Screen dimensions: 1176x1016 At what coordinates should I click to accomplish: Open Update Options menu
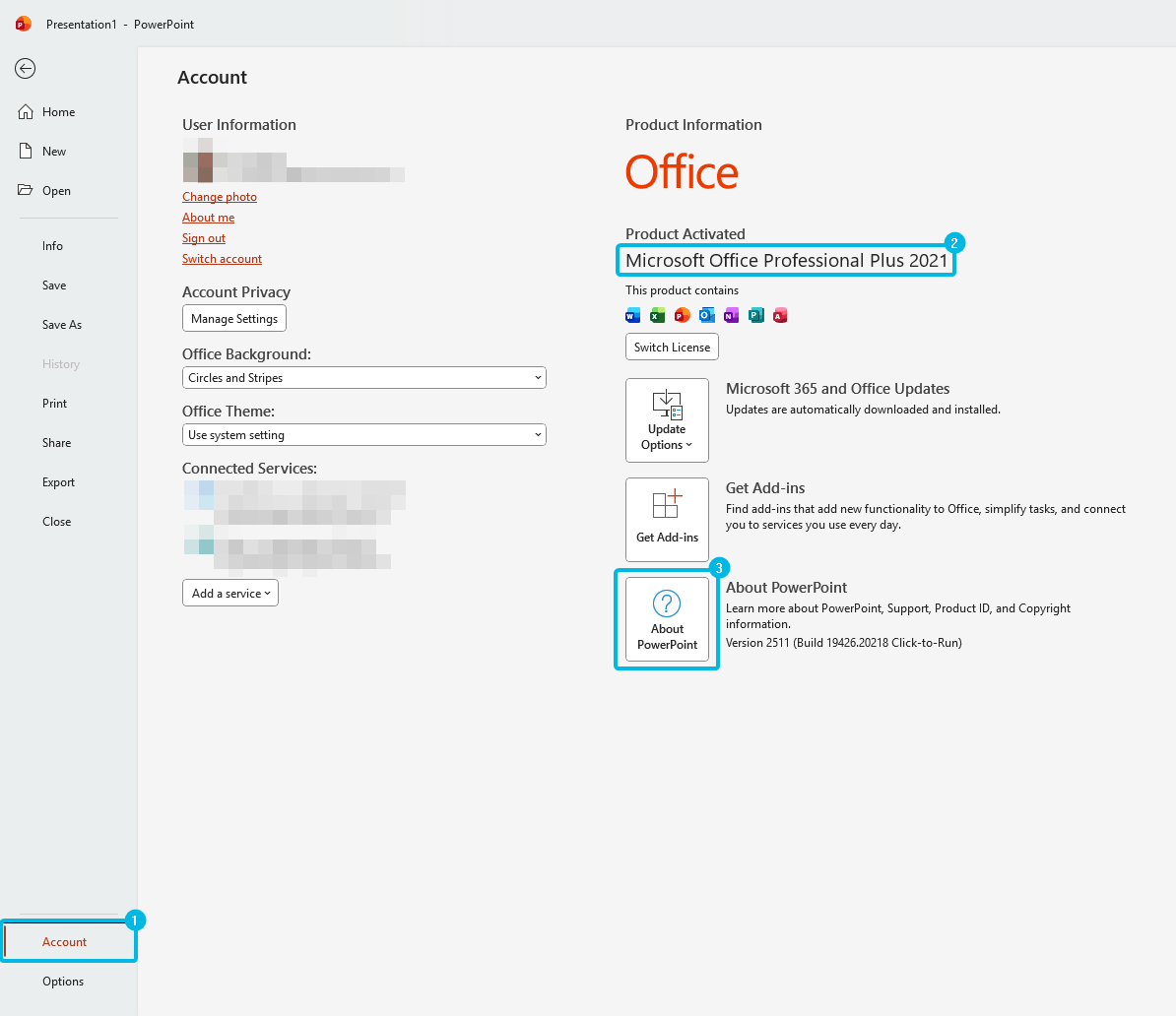pyautogui.click(x=667, y=420)
